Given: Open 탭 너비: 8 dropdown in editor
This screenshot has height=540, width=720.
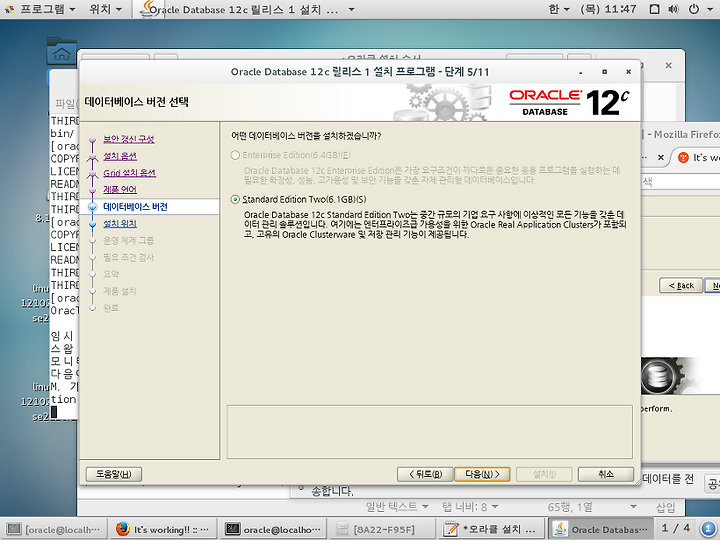Looking at the screenshot, I should (470, 507).
